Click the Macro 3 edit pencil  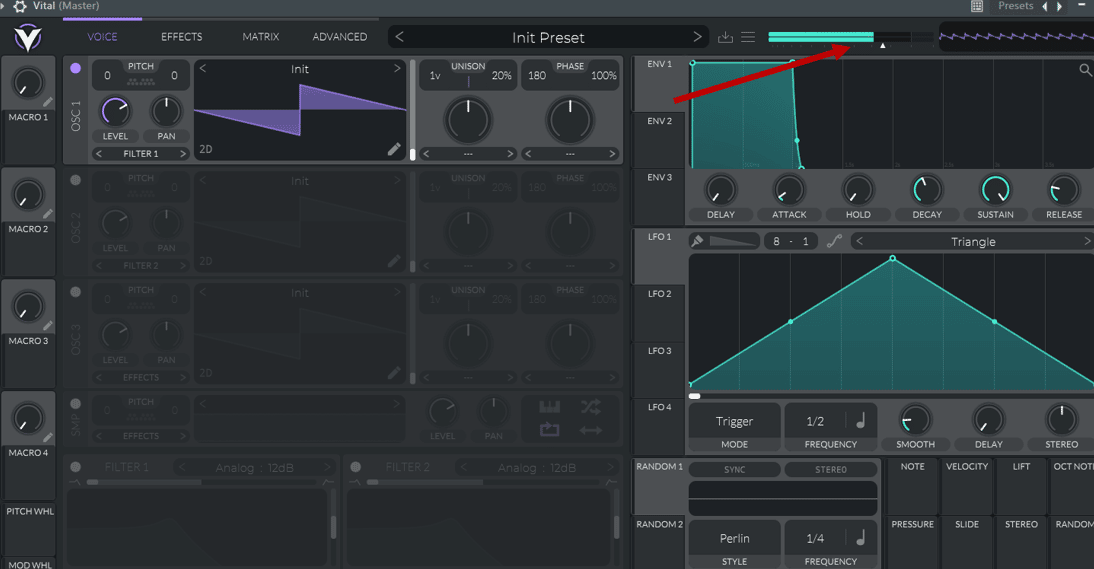click(x=47, y=326)
